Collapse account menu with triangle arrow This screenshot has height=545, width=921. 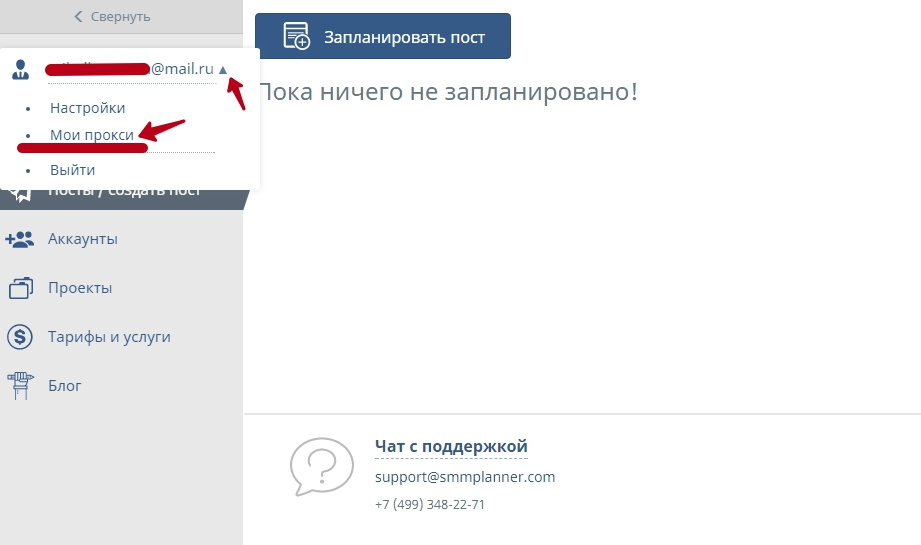(223, 70)
